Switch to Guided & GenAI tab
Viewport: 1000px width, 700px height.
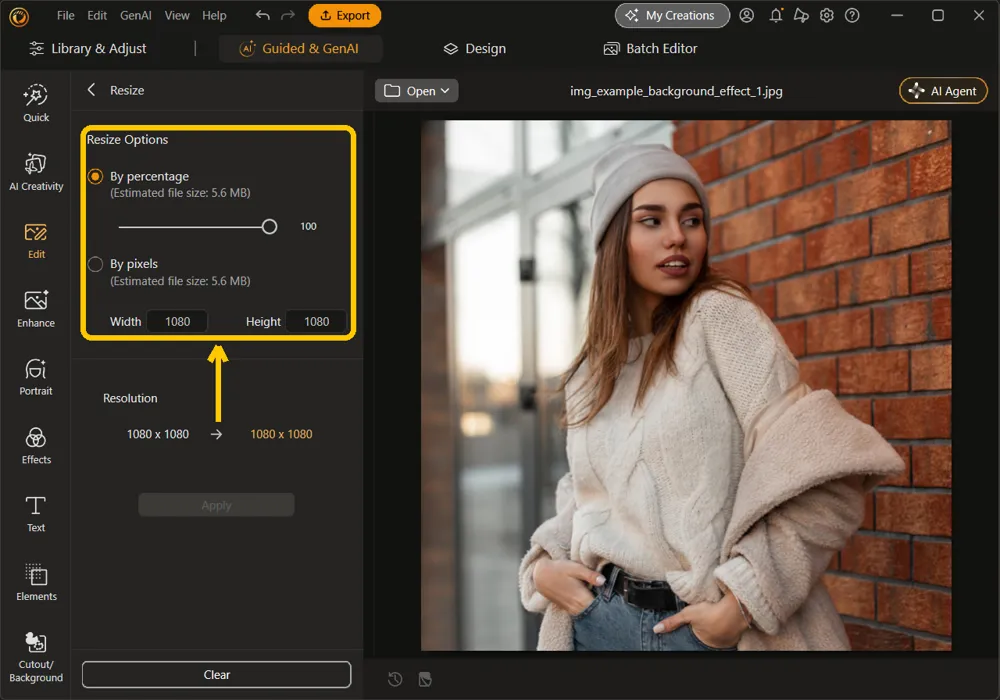click(300, 48)
